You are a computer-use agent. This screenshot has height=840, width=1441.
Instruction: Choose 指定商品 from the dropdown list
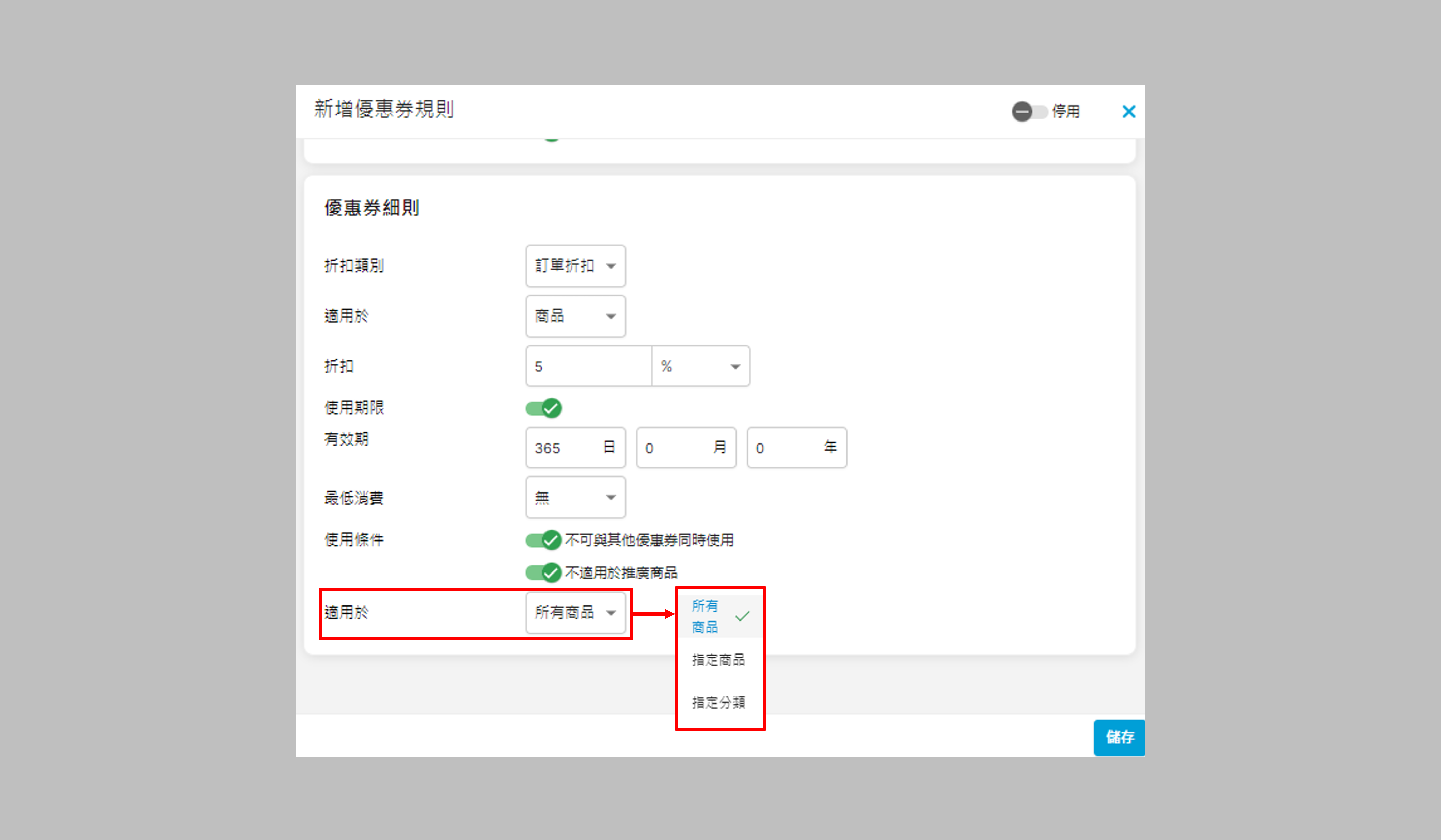[718, 661]
